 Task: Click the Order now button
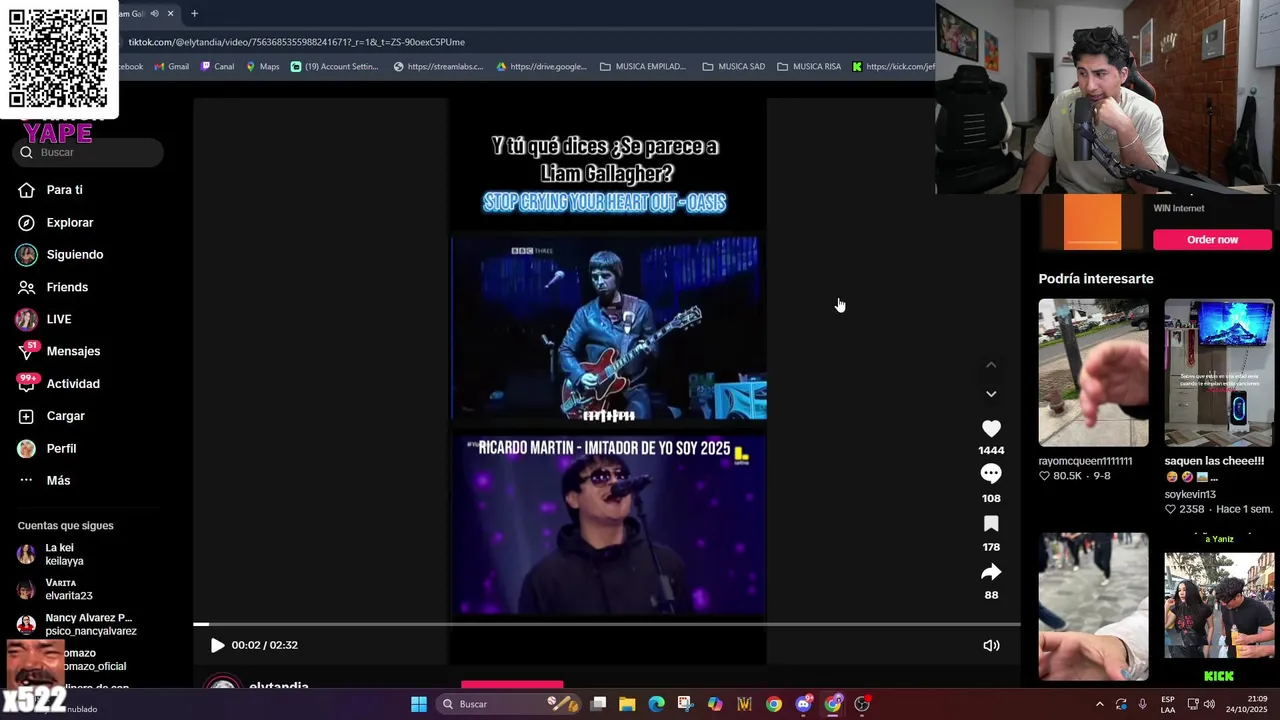coord(1212,239)
